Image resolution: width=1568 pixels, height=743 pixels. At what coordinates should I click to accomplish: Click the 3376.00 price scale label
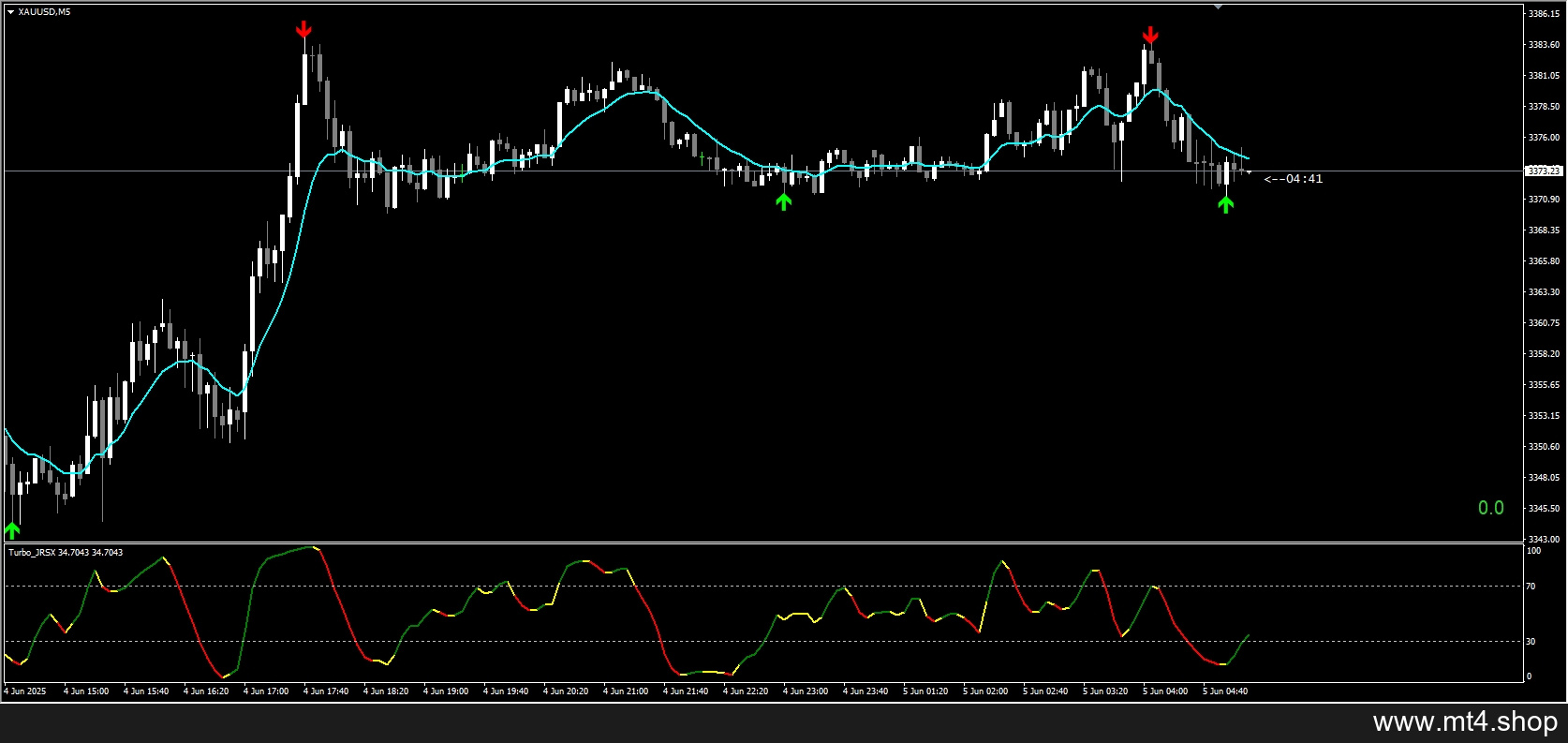1544,138
